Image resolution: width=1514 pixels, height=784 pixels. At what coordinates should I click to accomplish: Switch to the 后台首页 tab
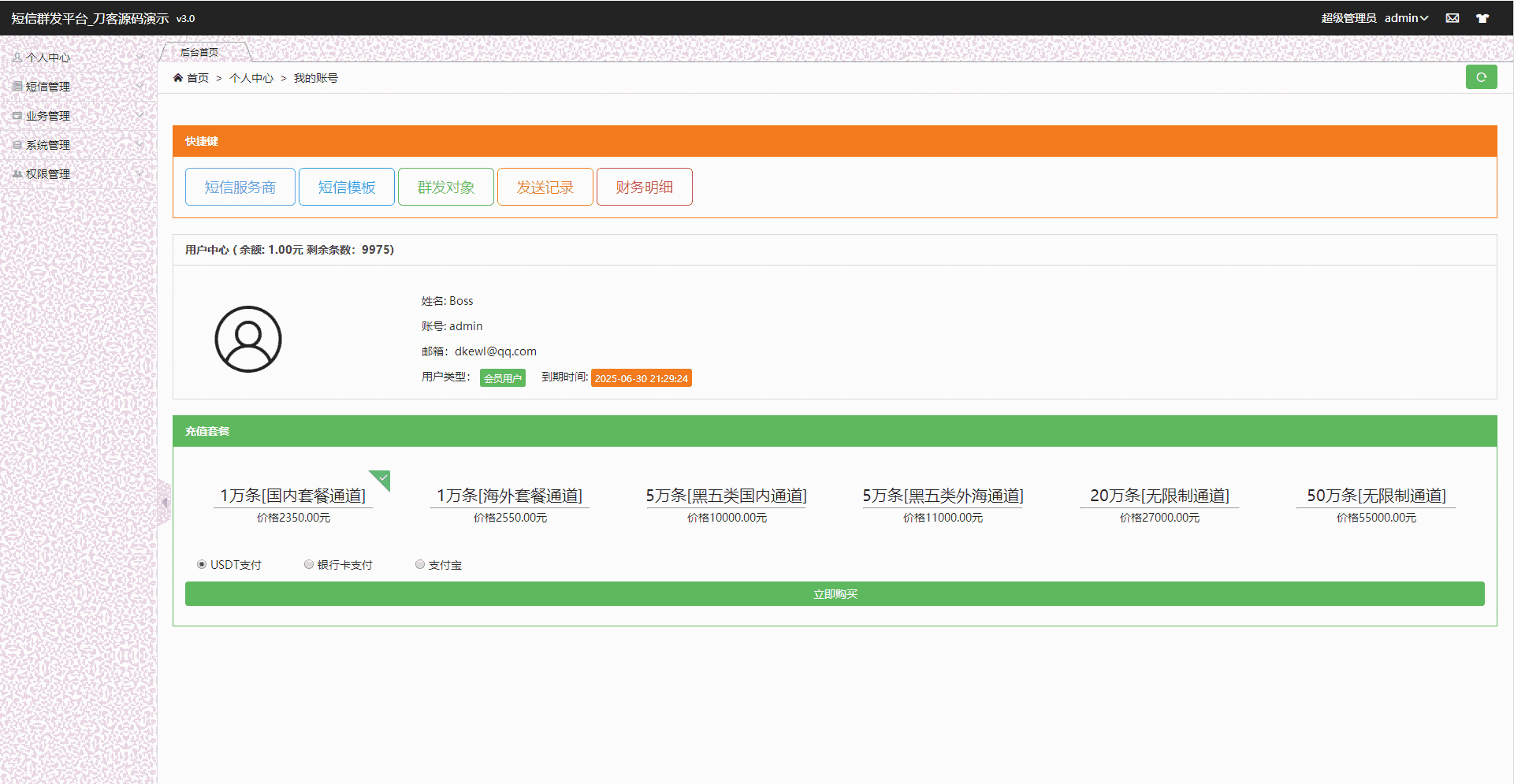click(199, 53)
